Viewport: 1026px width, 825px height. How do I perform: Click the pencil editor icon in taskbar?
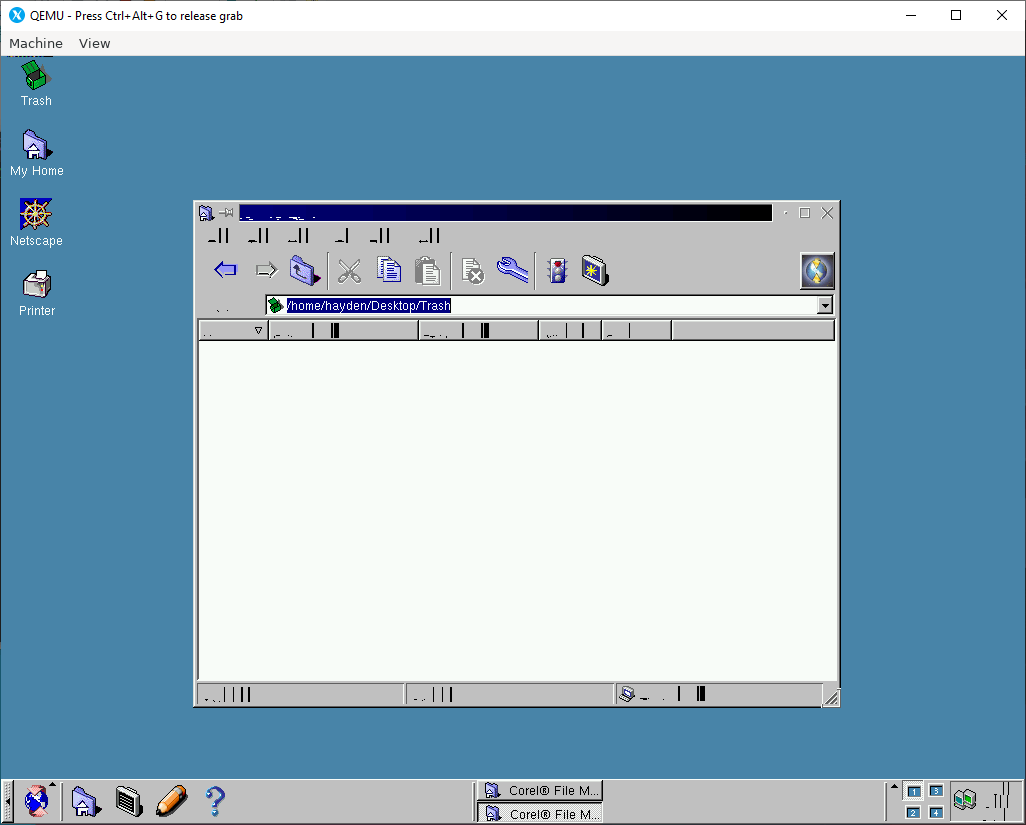point(171,800)
